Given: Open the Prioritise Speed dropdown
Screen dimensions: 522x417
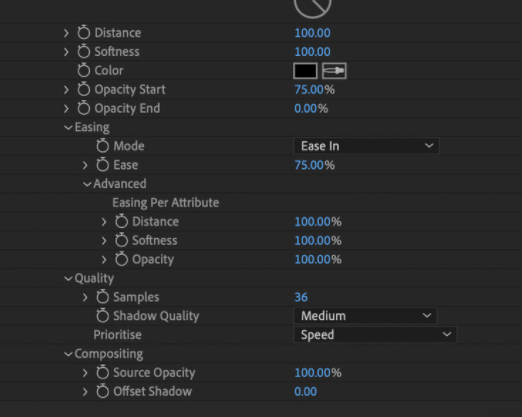Looking at the screenshot, I should [375, 335].
